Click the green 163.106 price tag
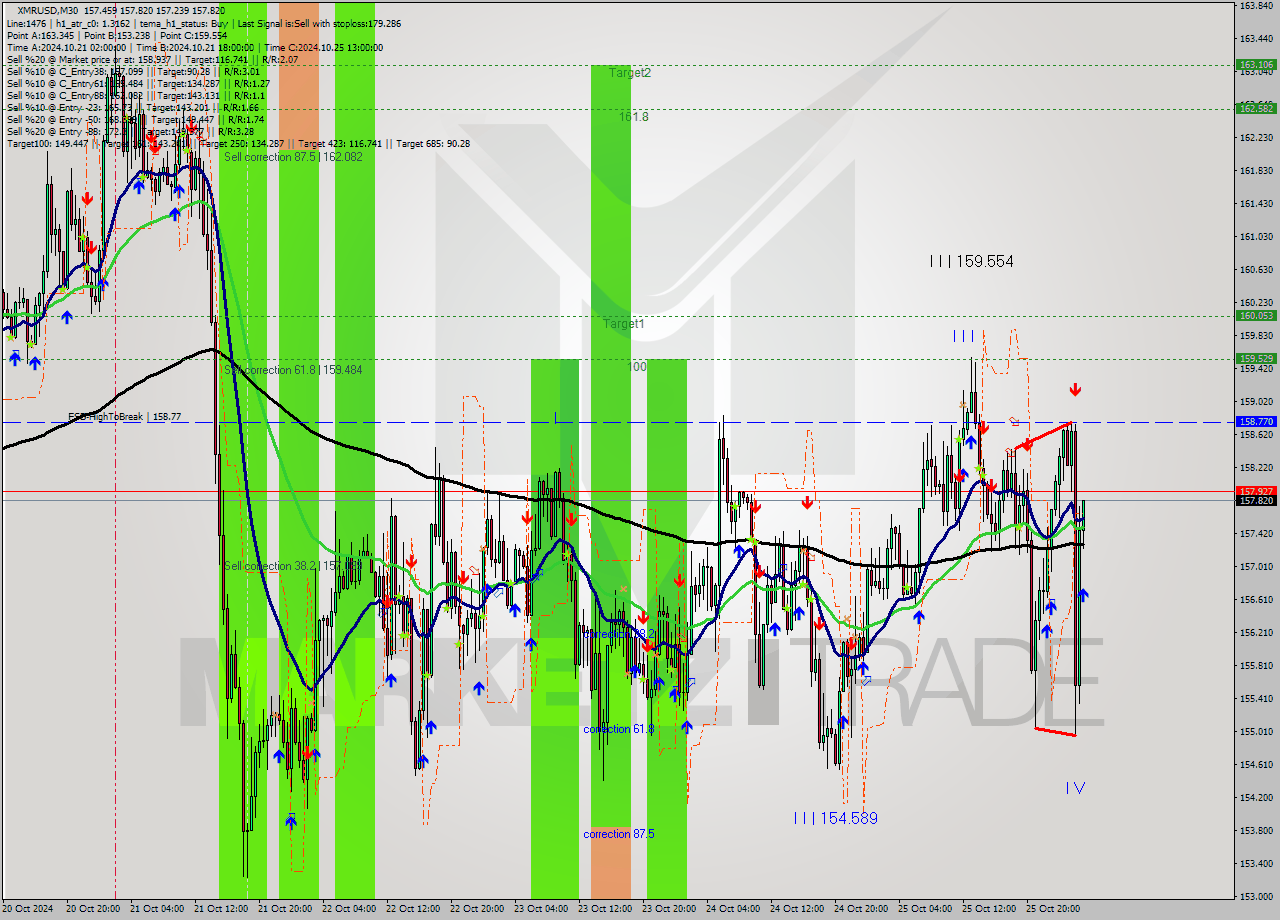 (1256, 65)
